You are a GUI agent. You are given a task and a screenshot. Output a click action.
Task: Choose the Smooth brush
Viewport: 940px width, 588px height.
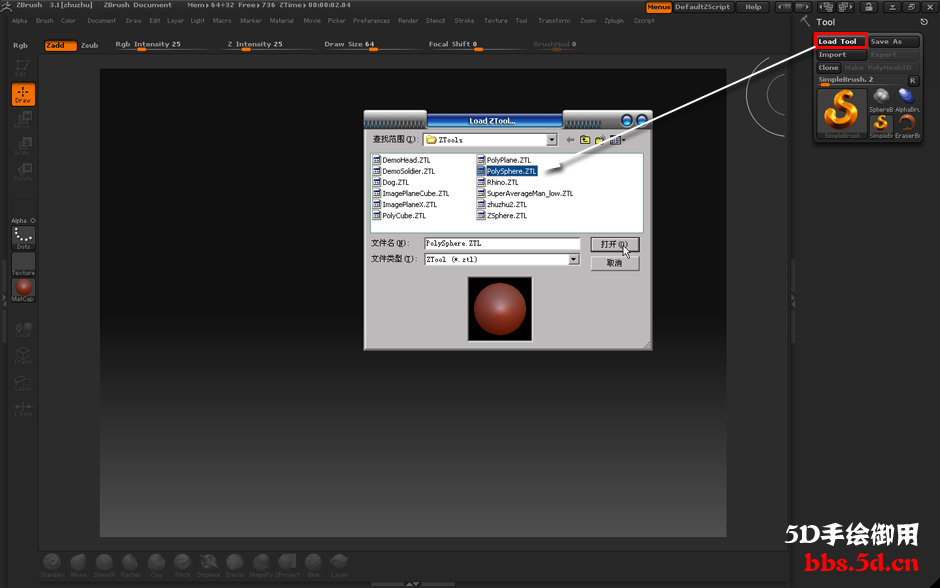coord(104,565)
